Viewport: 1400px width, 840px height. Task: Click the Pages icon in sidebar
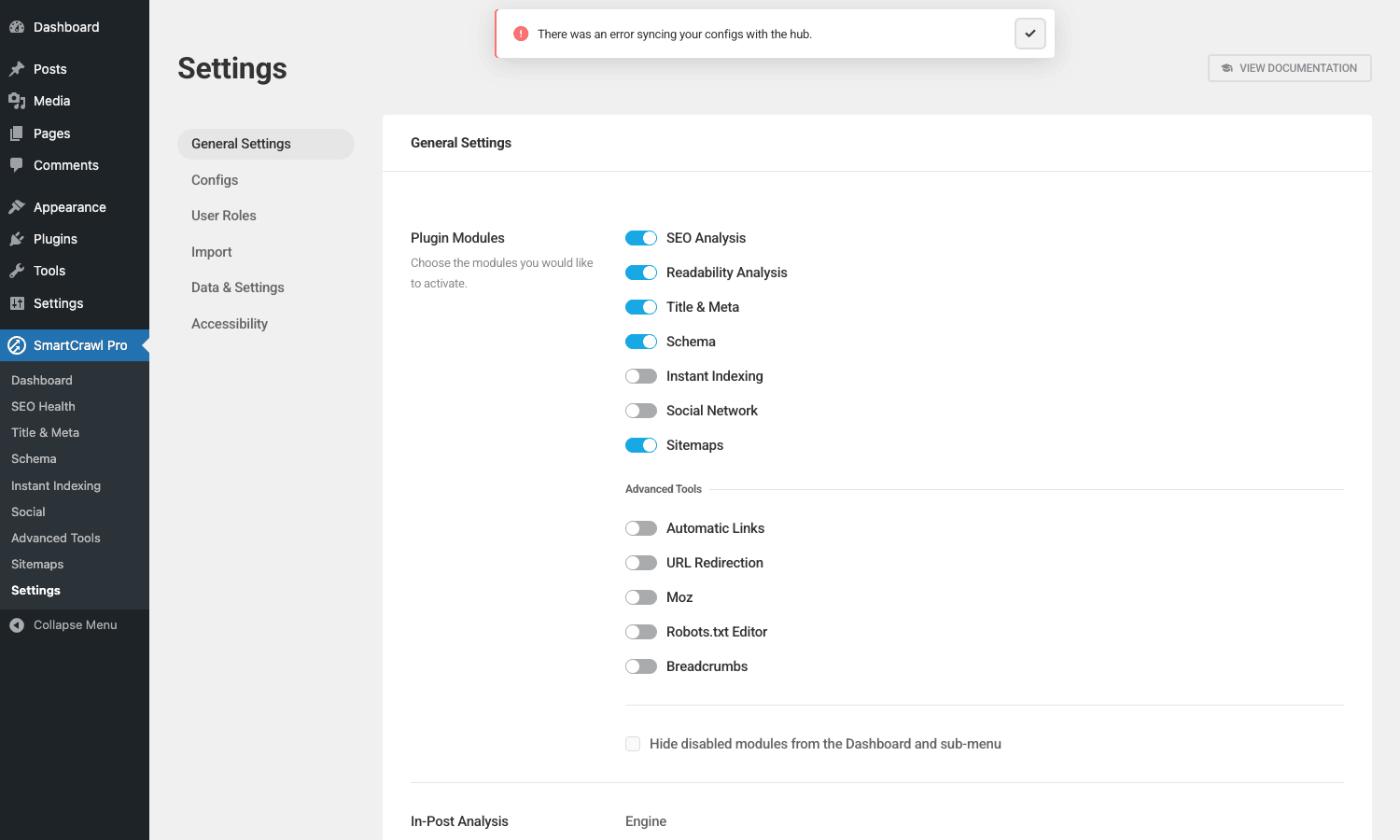[x=17, y=133]
